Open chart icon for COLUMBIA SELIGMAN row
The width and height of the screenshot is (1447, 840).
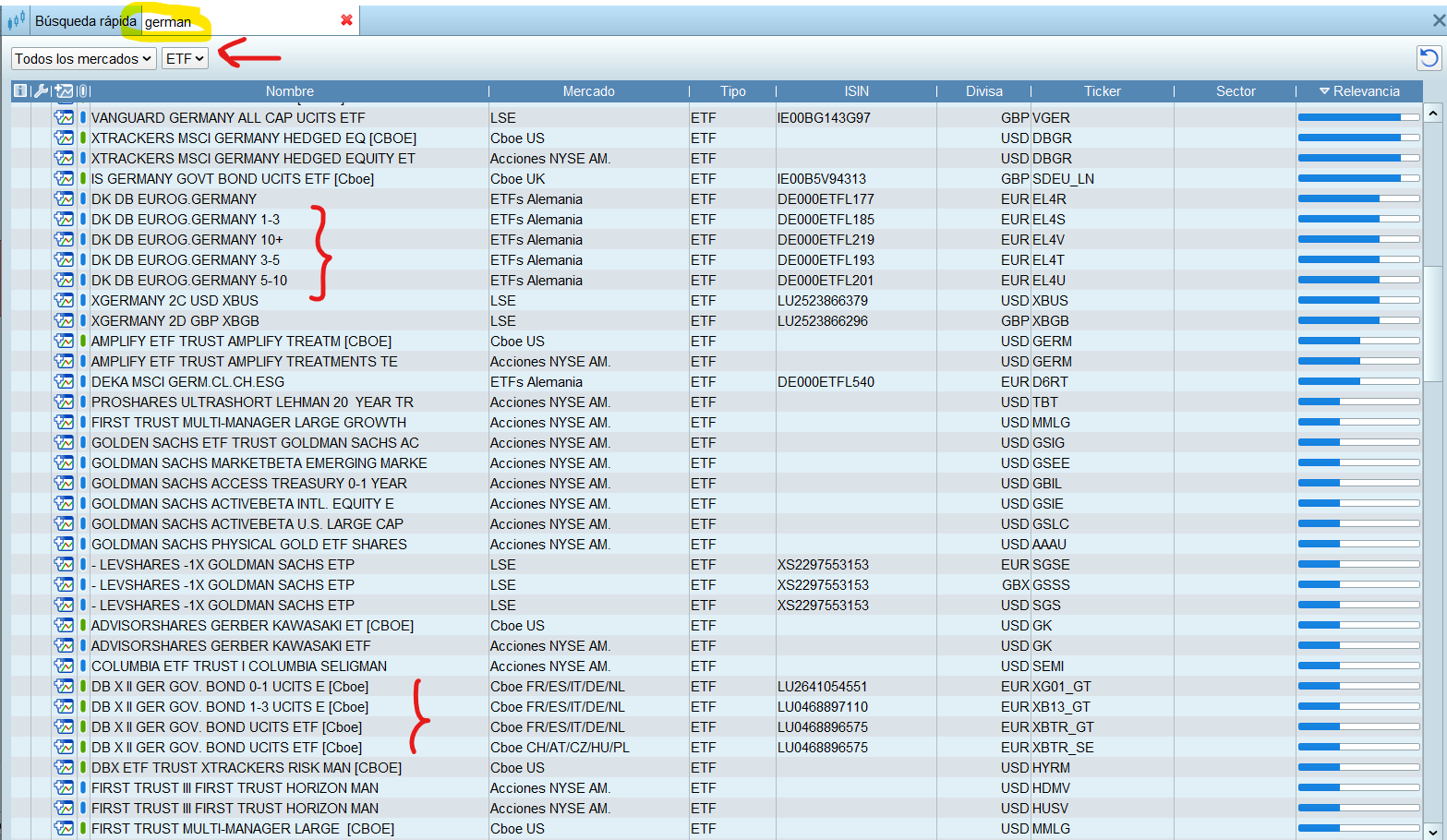click(x=64, y=666)
